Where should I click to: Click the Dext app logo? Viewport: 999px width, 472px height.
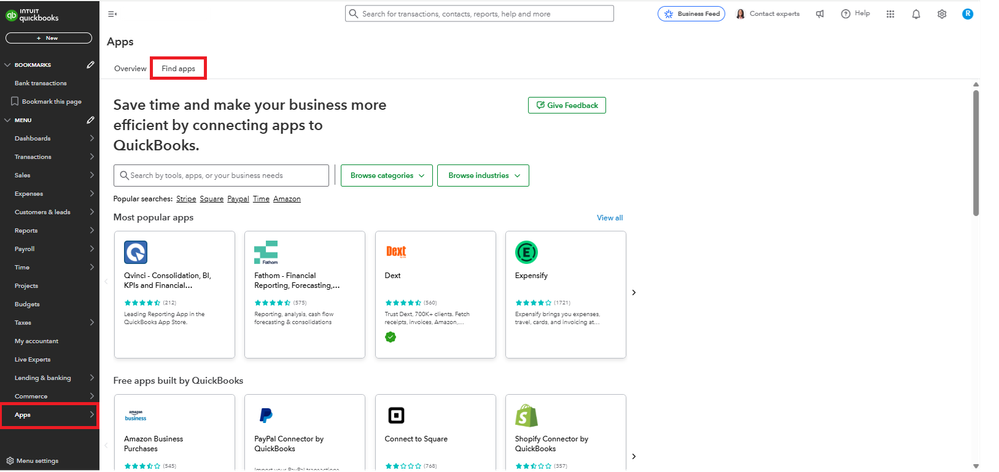[396, 252]
